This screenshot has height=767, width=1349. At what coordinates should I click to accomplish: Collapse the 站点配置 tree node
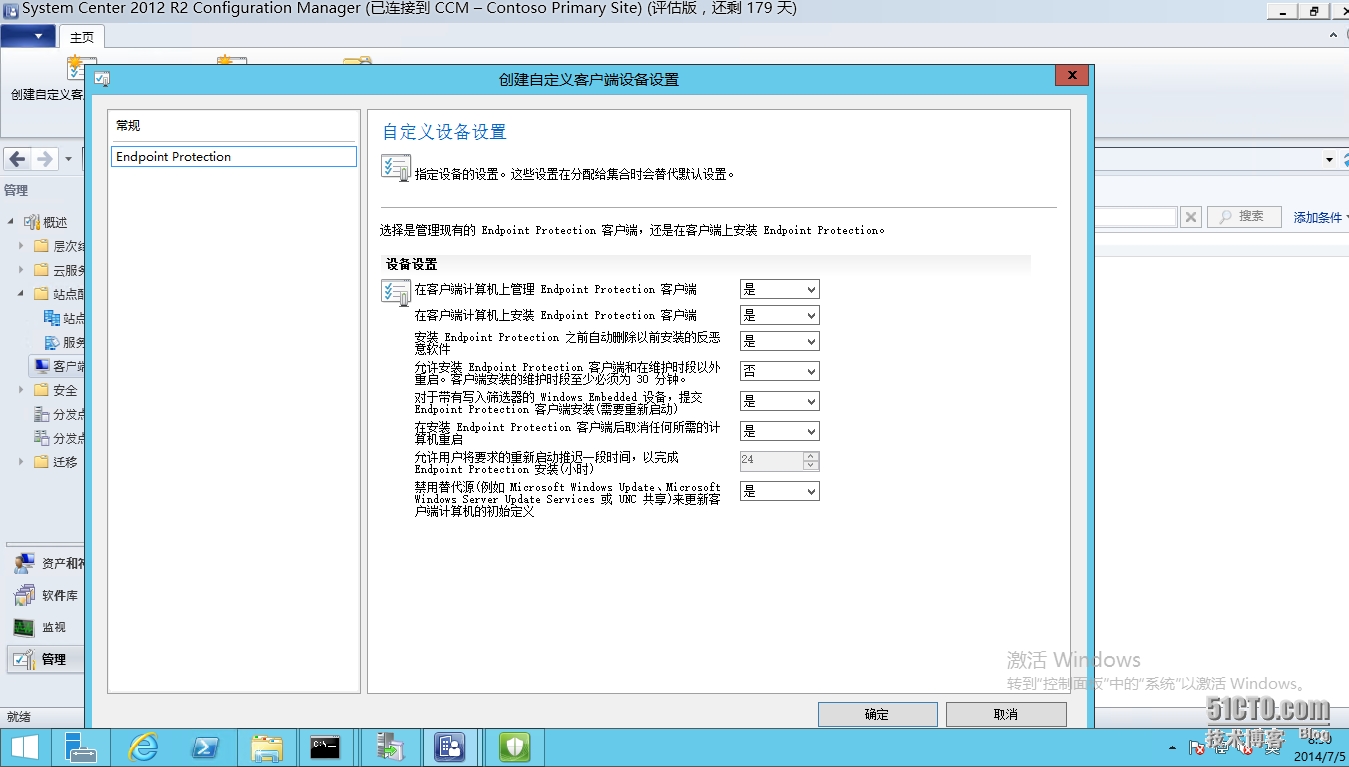tap(21, 294)
